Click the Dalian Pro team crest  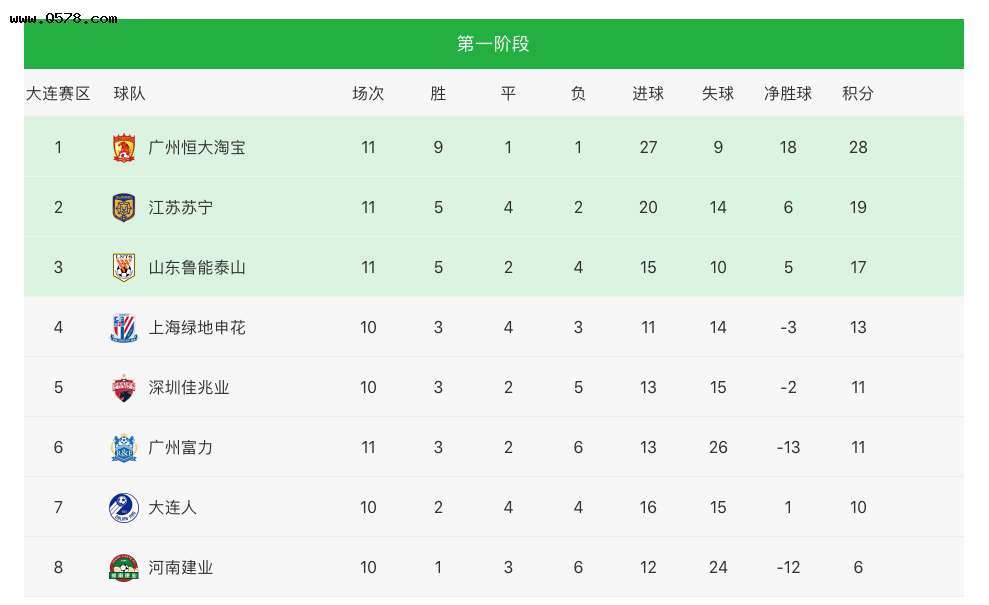pyautogui.click(x=124, y=507)
